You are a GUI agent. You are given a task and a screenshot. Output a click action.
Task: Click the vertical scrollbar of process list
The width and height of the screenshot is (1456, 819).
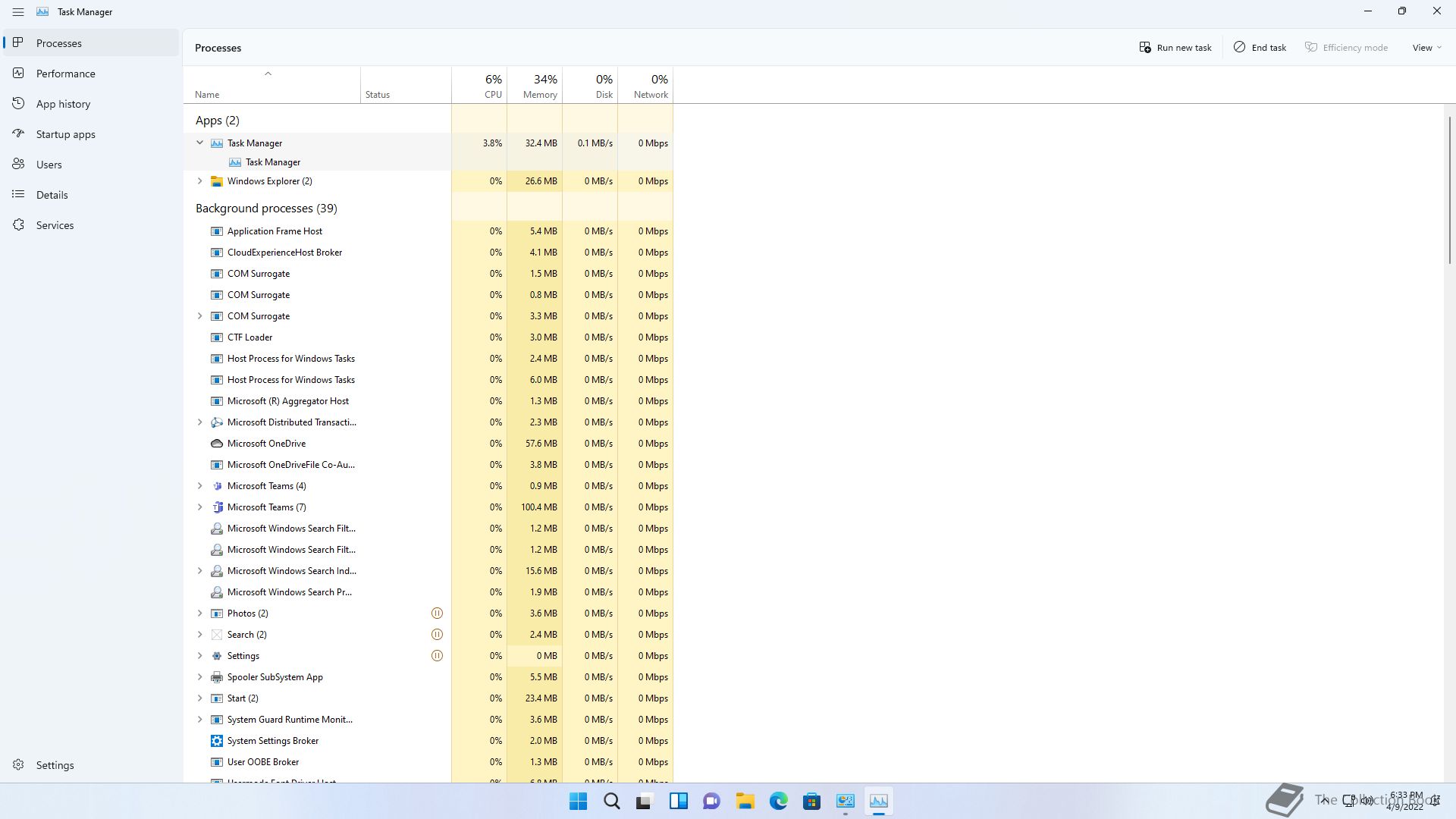[x=1449, y=190]
